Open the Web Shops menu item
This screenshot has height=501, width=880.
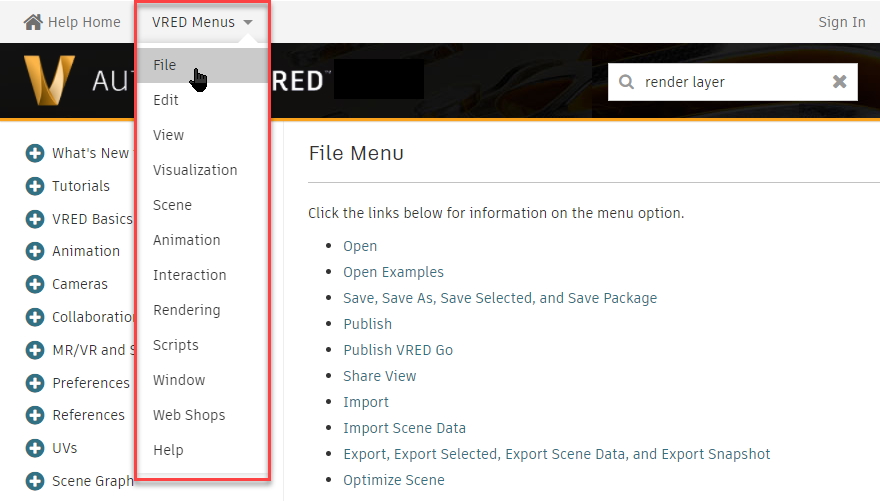click(189, 415)
